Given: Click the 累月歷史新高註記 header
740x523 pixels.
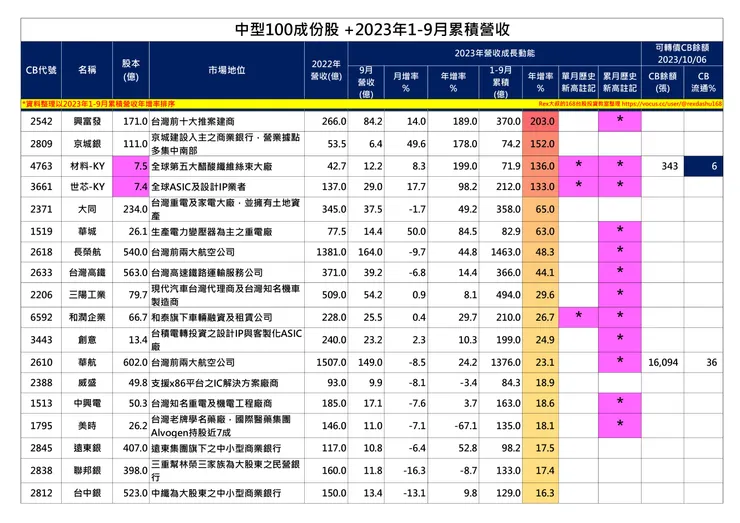Looking at the screenshot, I should 620,82.
